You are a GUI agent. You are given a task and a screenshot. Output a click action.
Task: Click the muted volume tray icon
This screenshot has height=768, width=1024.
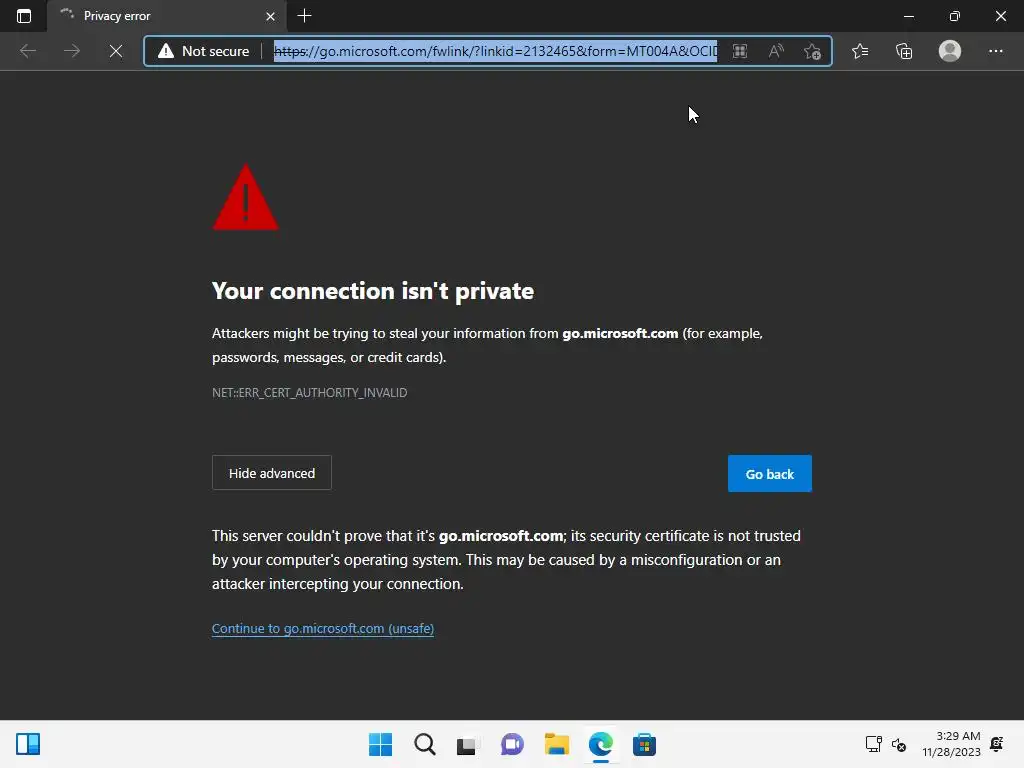pyautogui.click(x=899, y=744)
